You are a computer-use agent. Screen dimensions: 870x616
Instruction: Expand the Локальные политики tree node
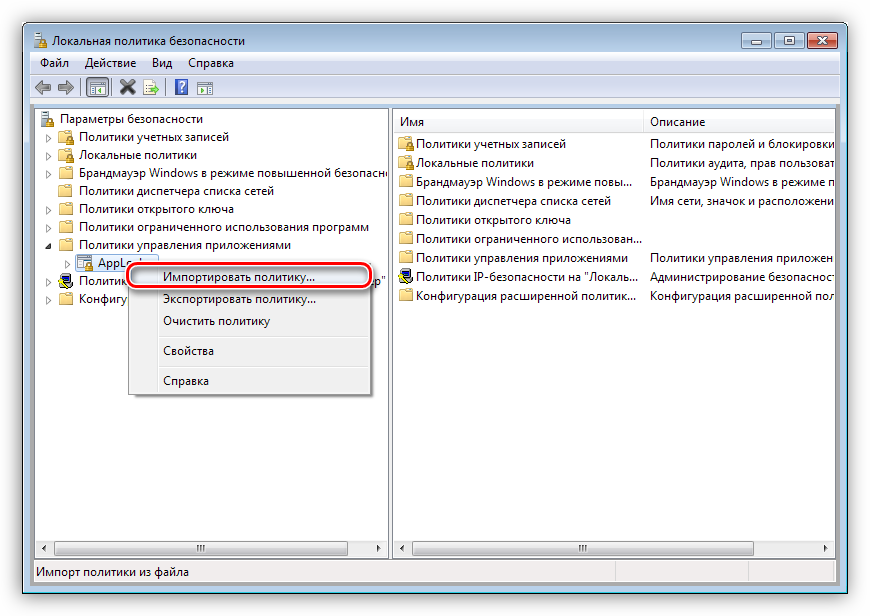48,156
